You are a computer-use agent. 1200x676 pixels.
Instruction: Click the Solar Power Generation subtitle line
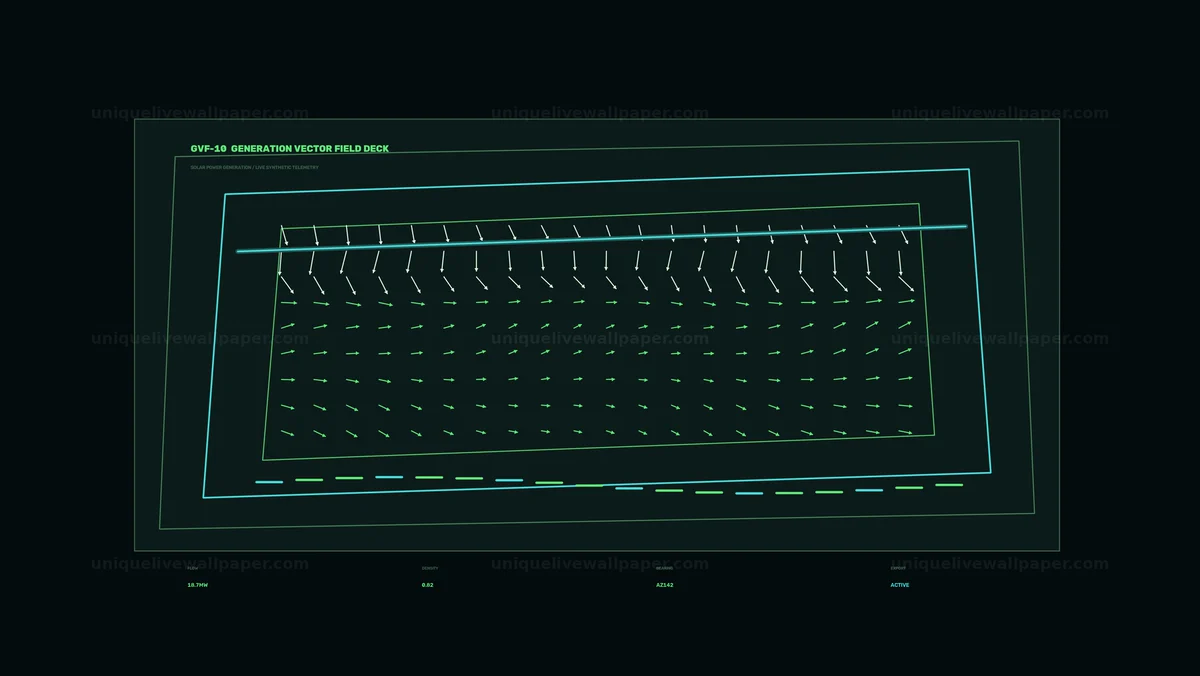coord(254,167)
